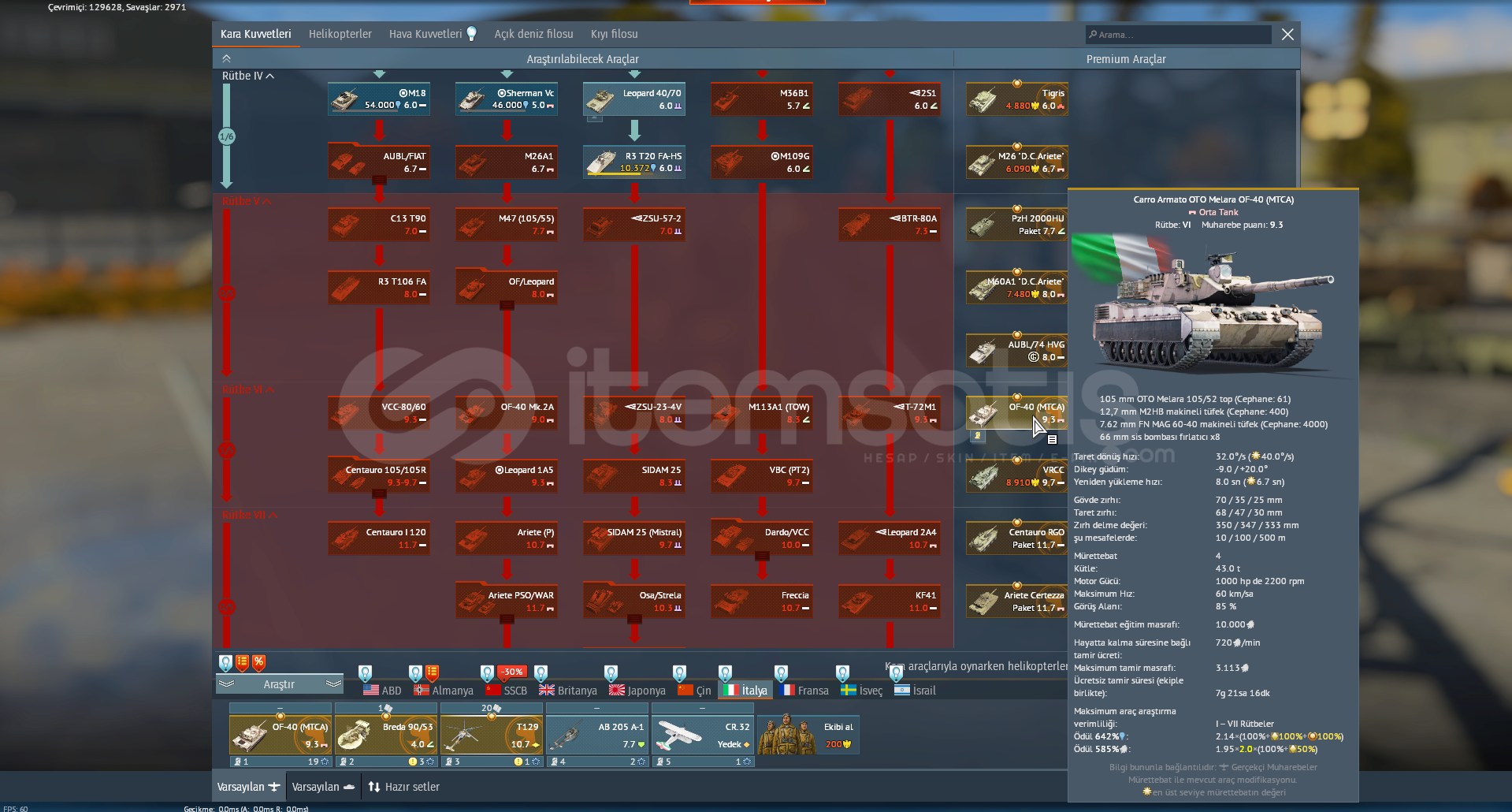Select the Leopard 1A5 tank
Screen dimensions: 1512x812
click(x=507, y=476)
